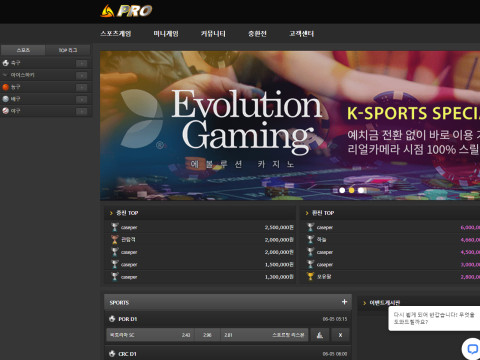This screenshot has width=480, height=360.
Task: Open the 커뮤니티 menu
Action: tap(213, 34)
